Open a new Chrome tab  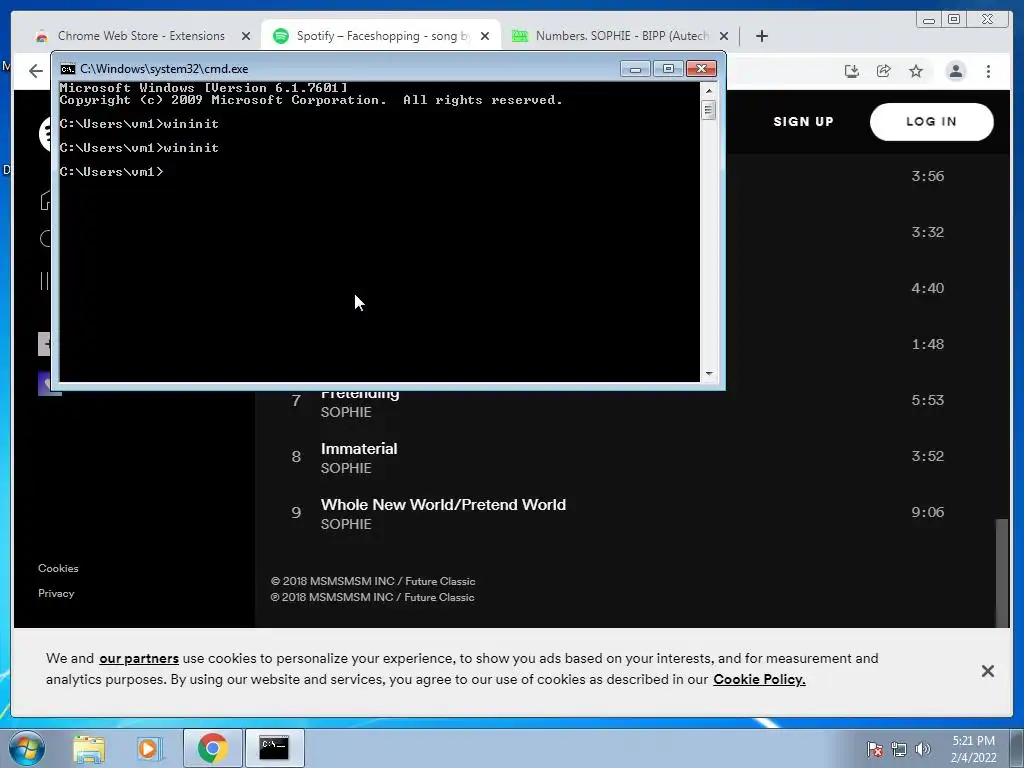point(761,36)
